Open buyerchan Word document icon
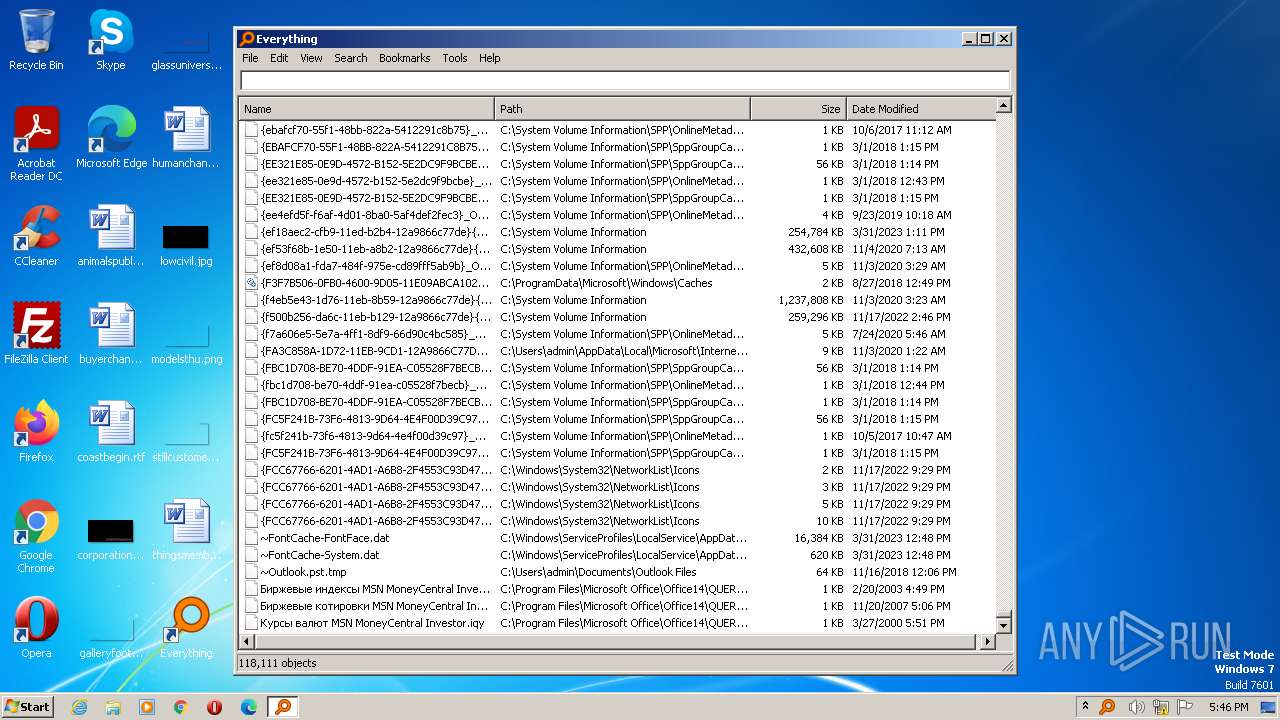The width and height of the screenshot is (1280, 720). pyautogui.click(x=111, y=334)
